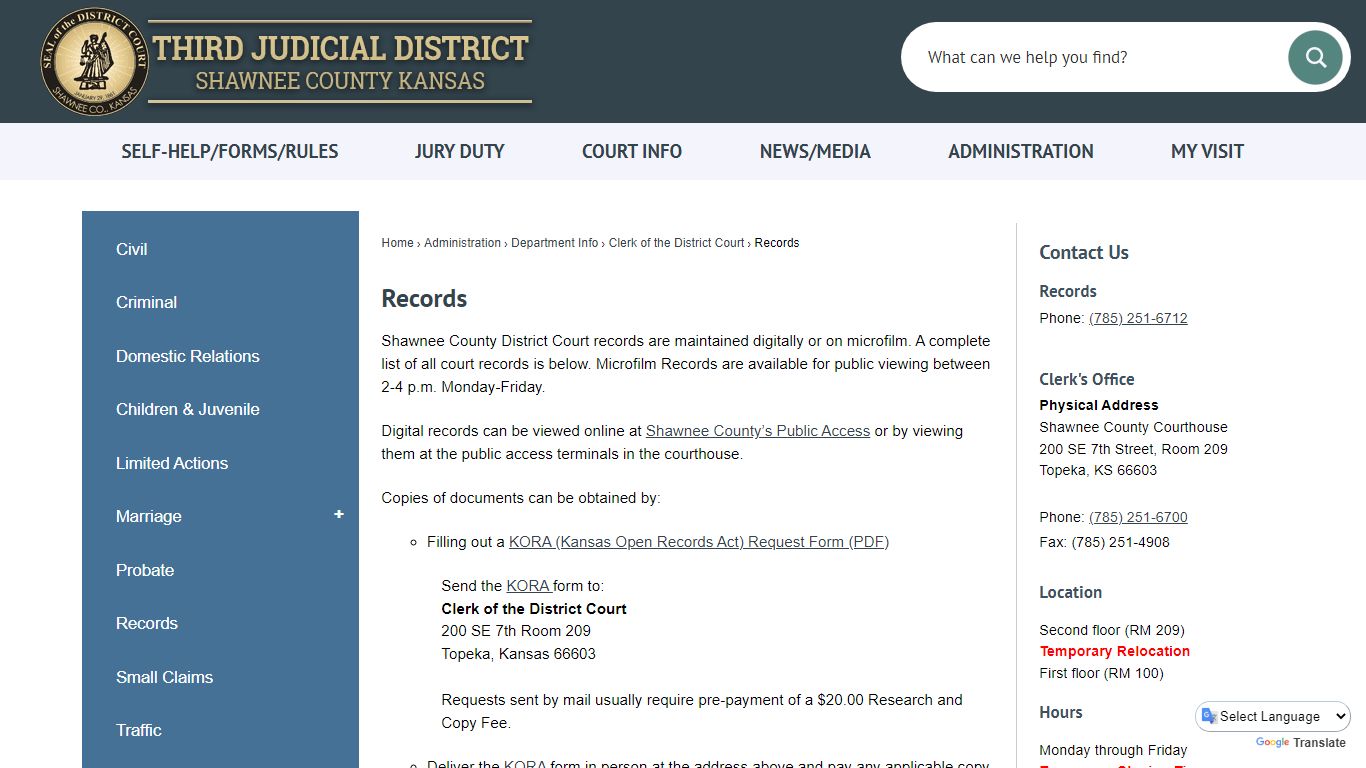Click 'Second floor (RM 209)' location text

(x=1112, y=630)
